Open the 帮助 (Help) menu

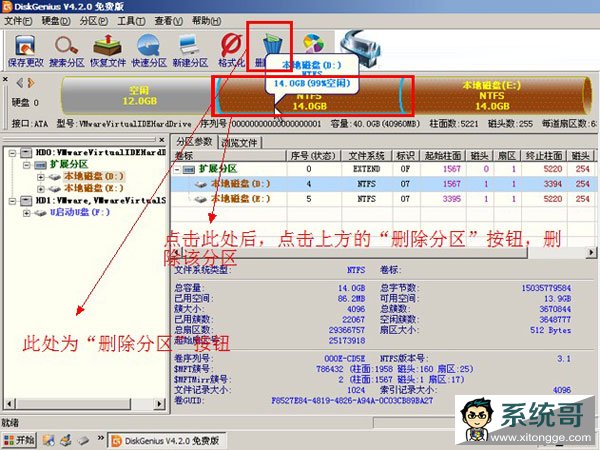point(206,21)
